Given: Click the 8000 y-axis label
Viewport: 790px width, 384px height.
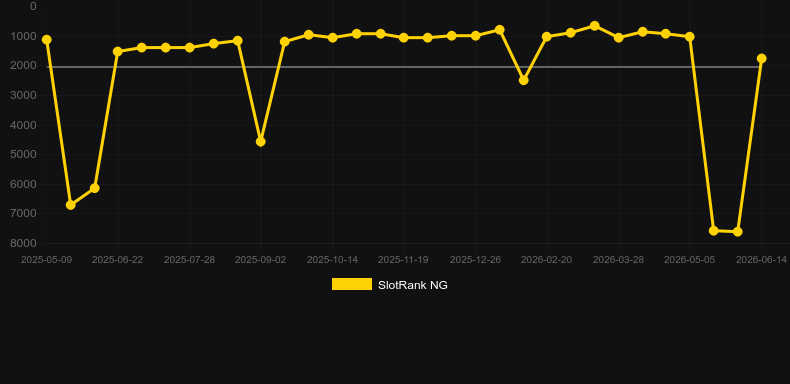Looking at the screenshot, I should pos(24,243).
